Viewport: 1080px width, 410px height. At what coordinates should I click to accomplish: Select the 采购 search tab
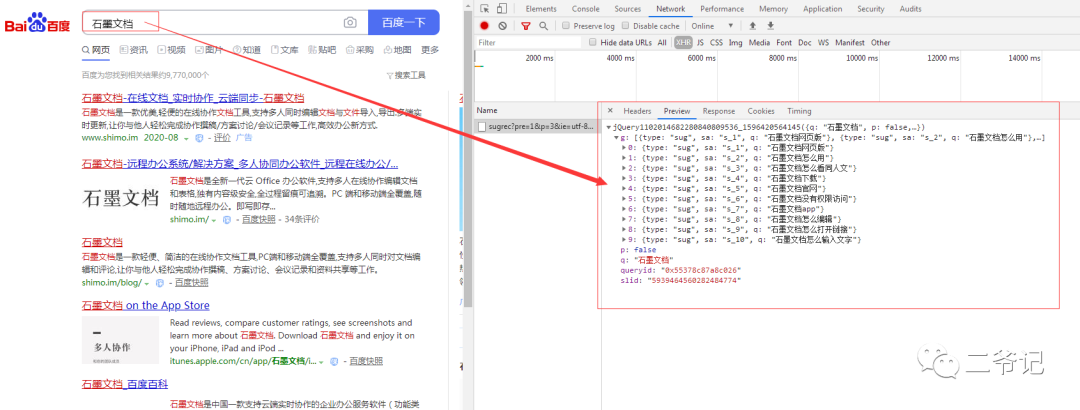click(360, 50)
